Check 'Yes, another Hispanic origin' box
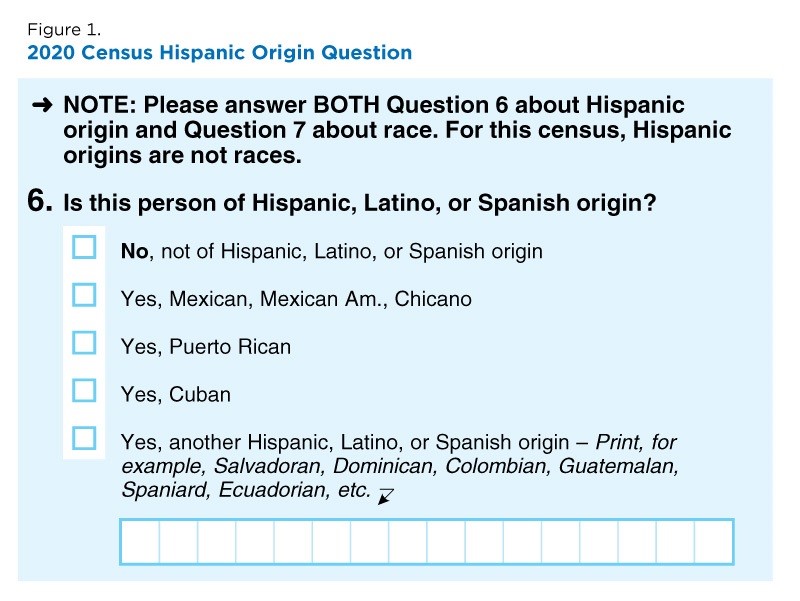Image resolution: width=800 pixels, height=601 pixels. (x=84, y=438)
